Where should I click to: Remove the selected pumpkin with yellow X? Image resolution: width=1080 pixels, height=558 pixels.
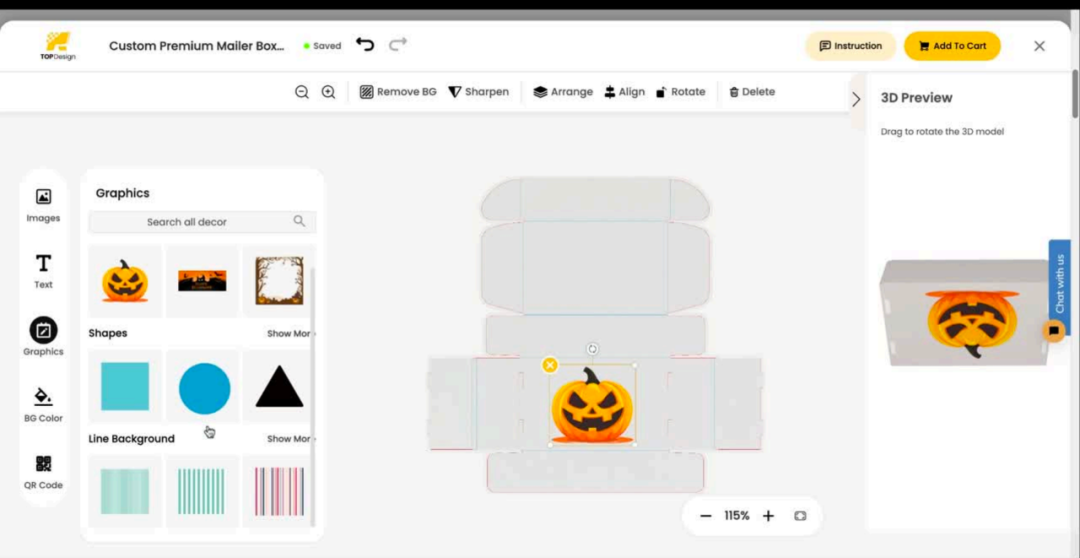[x=550, y=365]
